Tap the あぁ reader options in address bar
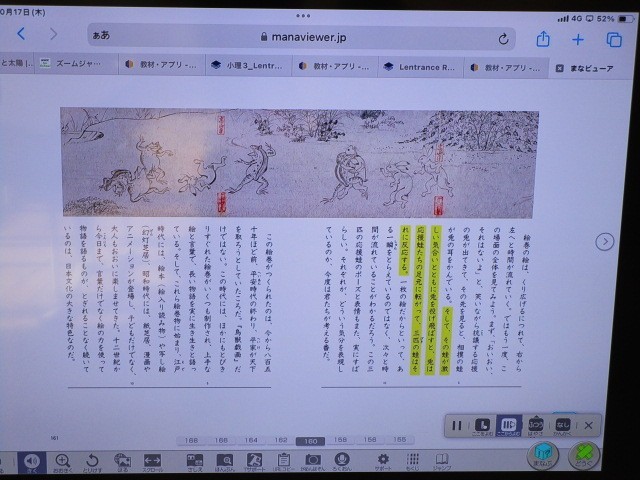The image size is (640, 480). point(102,37)
